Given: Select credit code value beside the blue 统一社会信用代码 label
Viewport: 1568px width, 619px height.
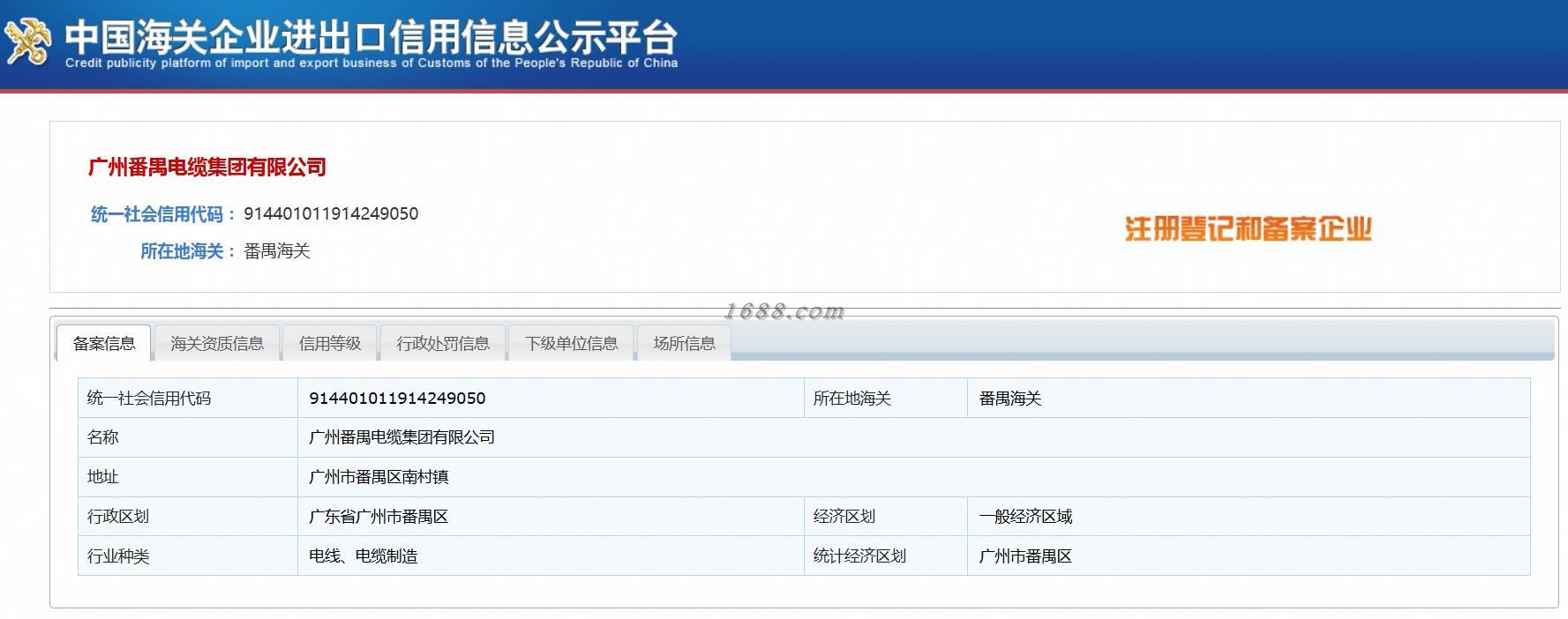Looking at the screenshot, I should [331, 213].
